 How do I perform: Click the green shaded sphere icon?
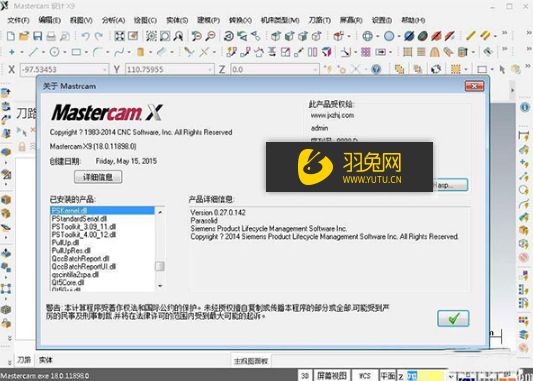(x=423, y=36)
